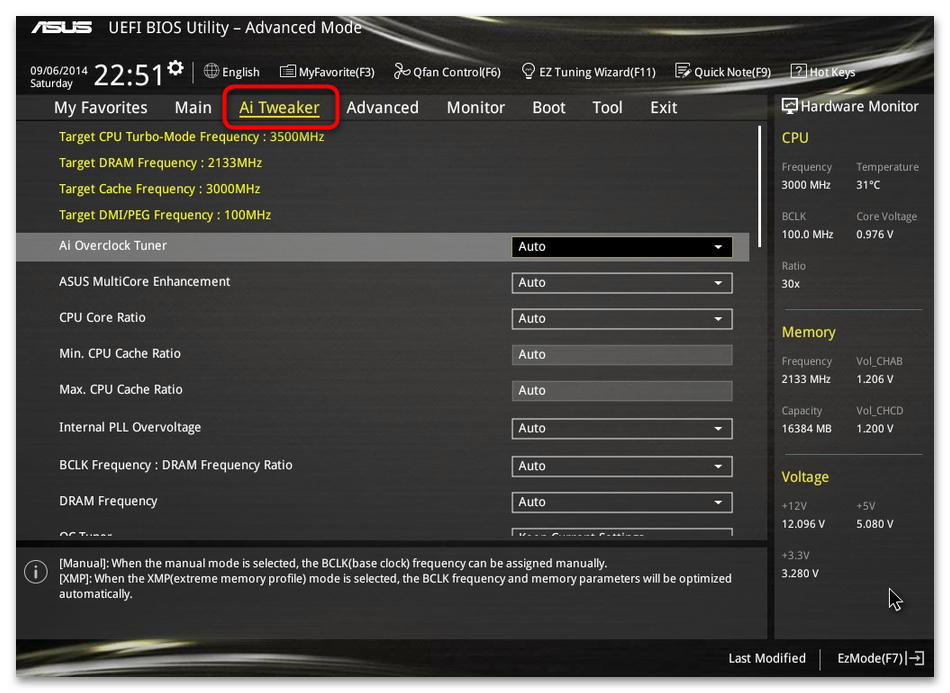950x693 pixels.
Task: Click the Max. CPU Cache Ratio field
Action: [x=621, y=391]
